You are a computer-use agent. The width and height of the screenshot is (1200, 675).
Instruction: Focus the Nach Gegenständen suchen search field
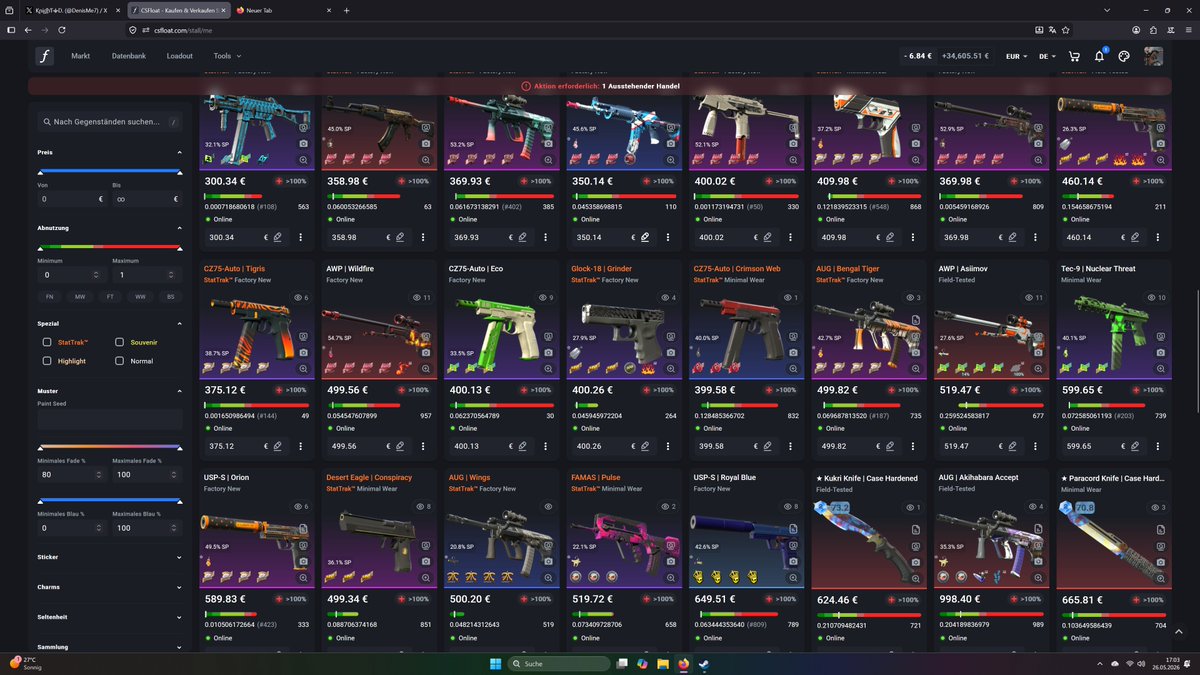click(x=110, y=121)
